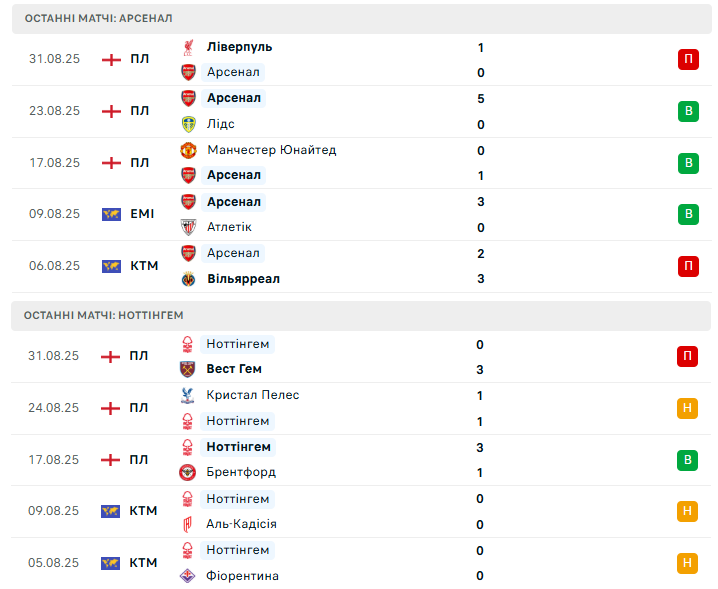Image resolution: width=718 pixels, height=589 pixels.
Task: Click the Brentford club crest icon
Action: pyautogui.click(x=188, y=472)
